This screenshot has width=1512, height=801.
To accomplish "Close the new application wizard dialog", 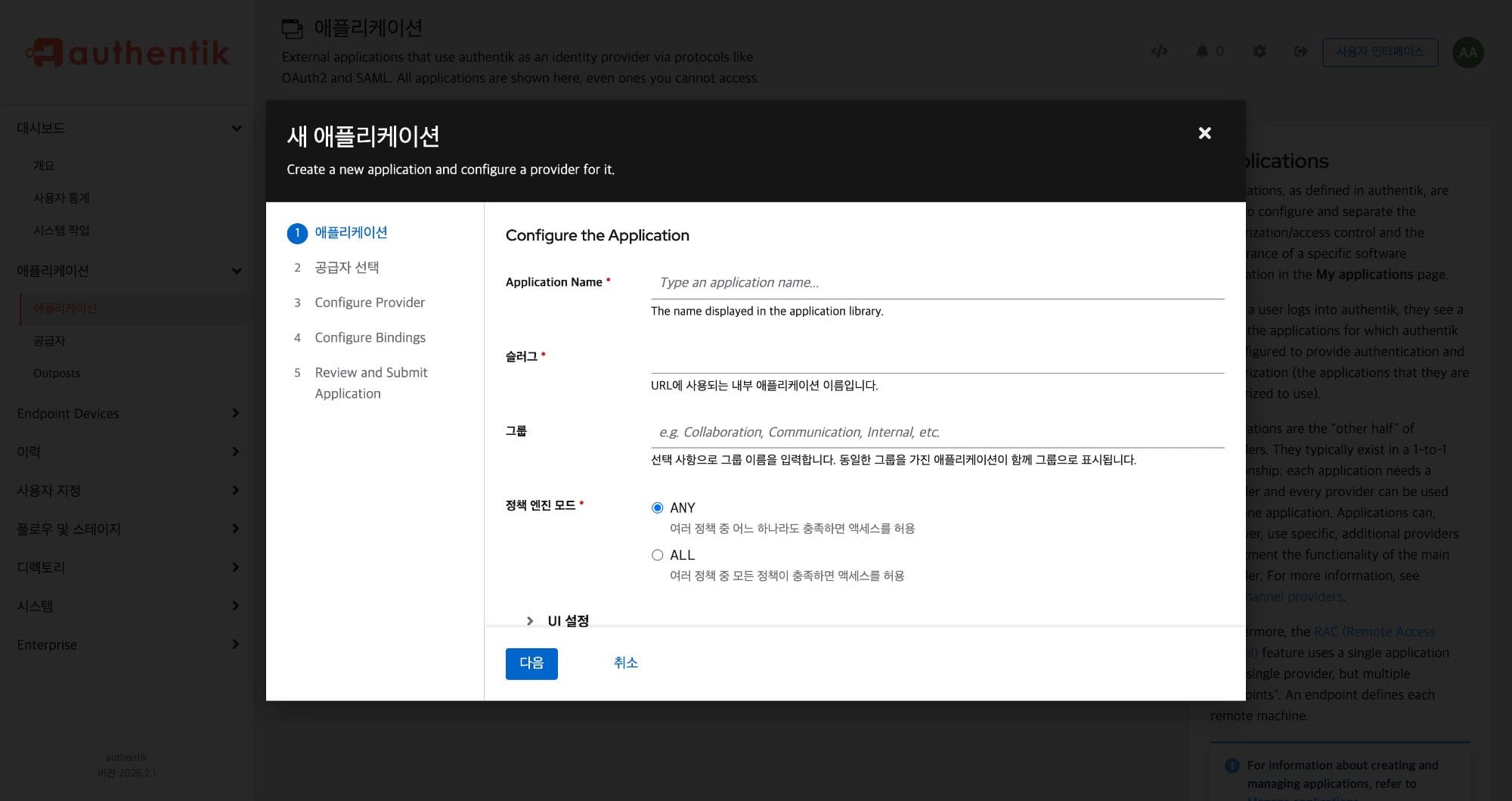I will pyautogui.click(x=1204, y=133).
